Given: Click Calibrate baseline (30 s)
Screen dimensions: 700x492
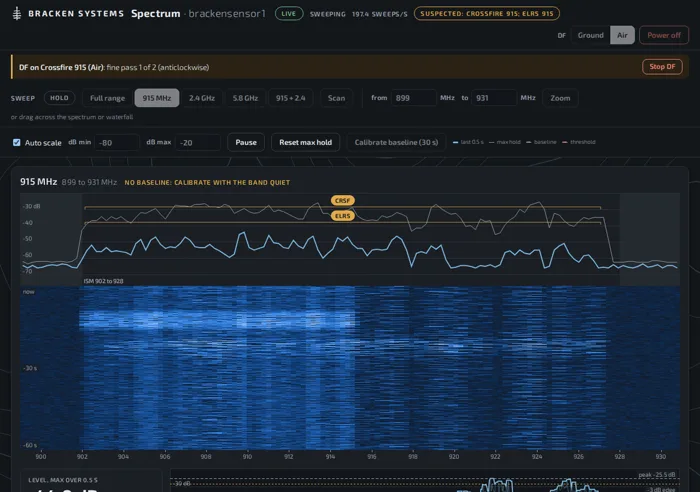Looking at the screenshot, I should pos(396,142).
